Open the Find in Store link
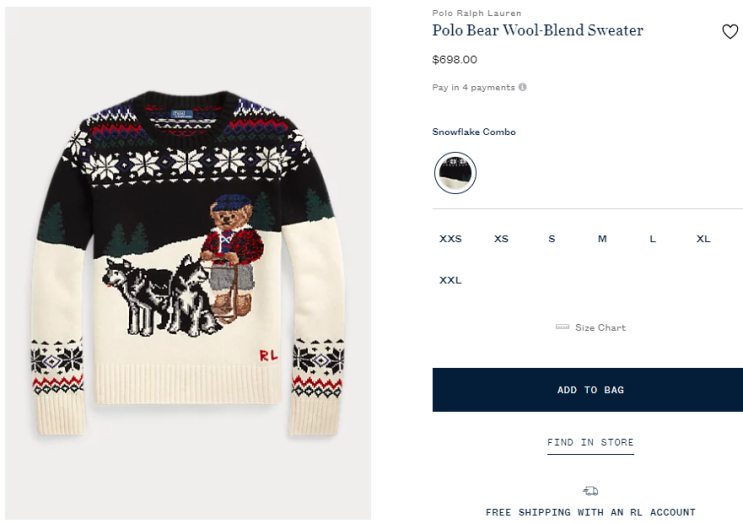743x524 pixels. [x=590, y=442]
